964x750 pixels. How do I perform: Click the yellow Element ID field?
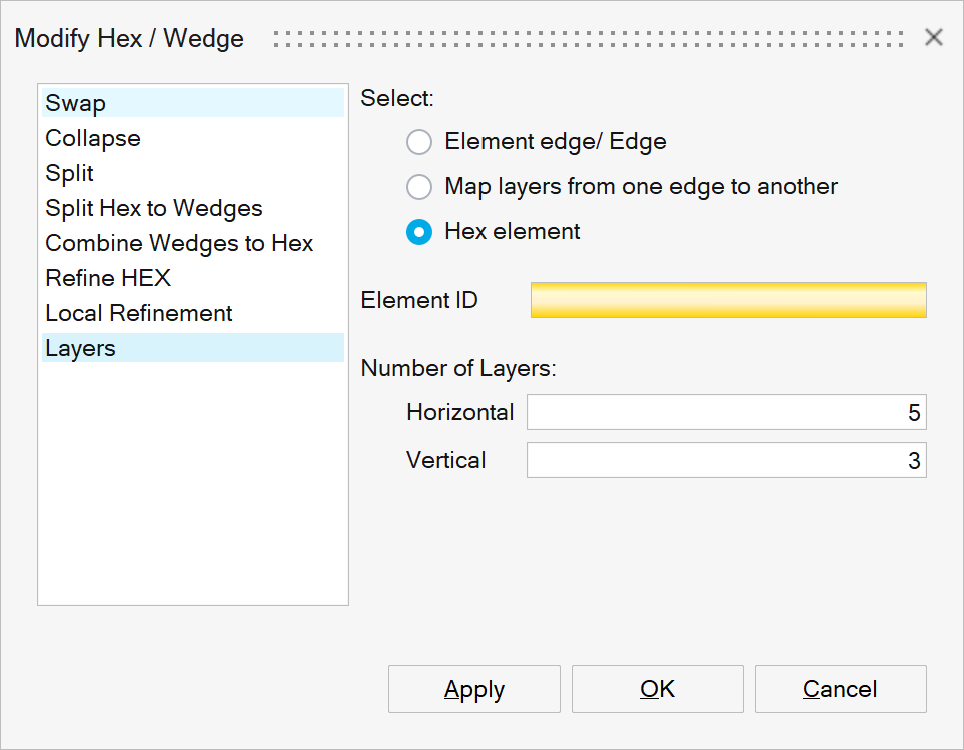(728, 300)
